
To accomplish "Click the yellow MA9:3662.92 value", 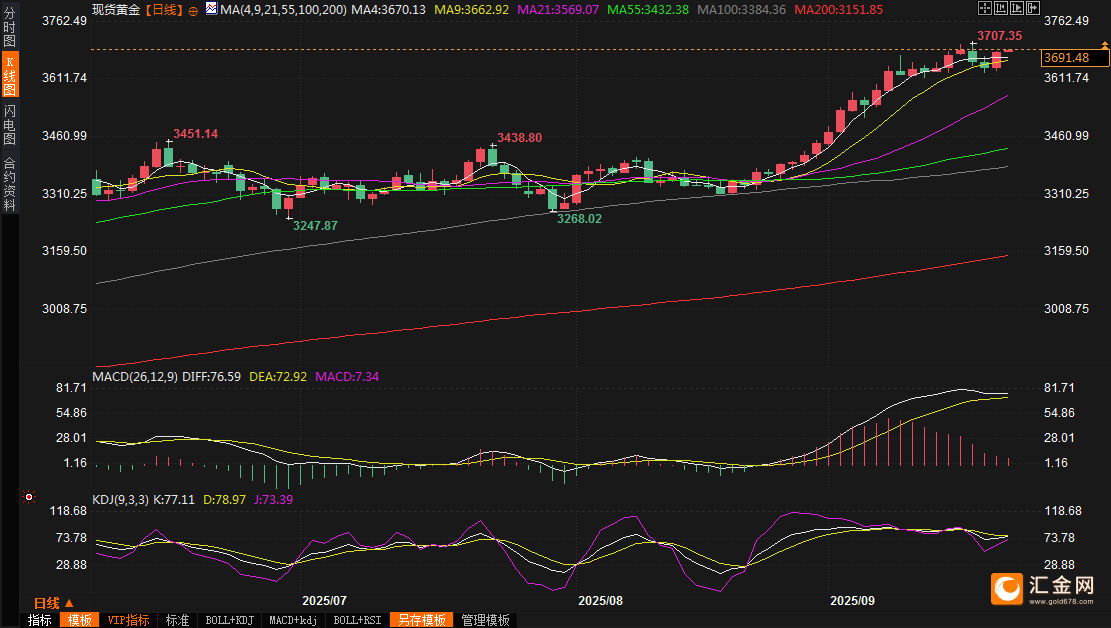I will coord(471,10).
